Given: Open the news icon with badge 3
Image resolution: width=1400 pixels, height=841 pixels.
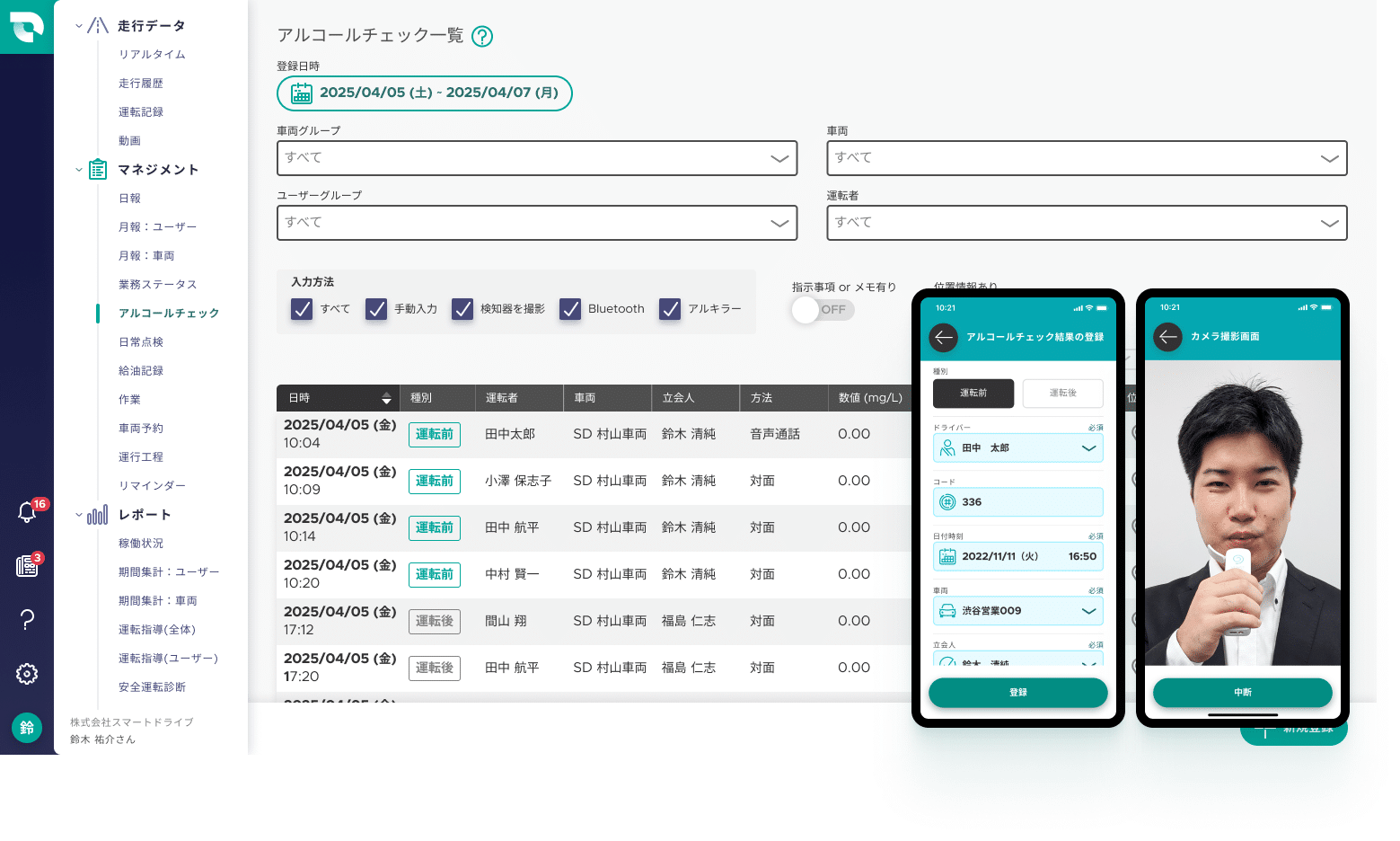Looking at the screenshot, I should coord(27,566).
